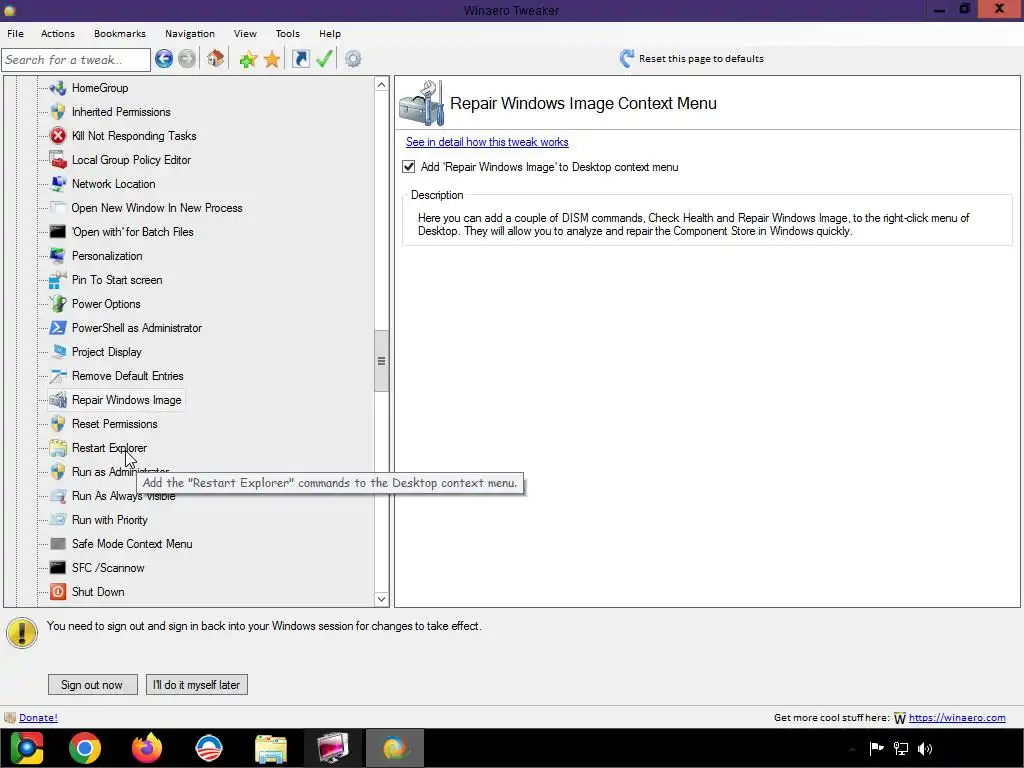1024x768 pixels.
Task: Select Reset Permissions in the tree
Action: coord(114,424)
